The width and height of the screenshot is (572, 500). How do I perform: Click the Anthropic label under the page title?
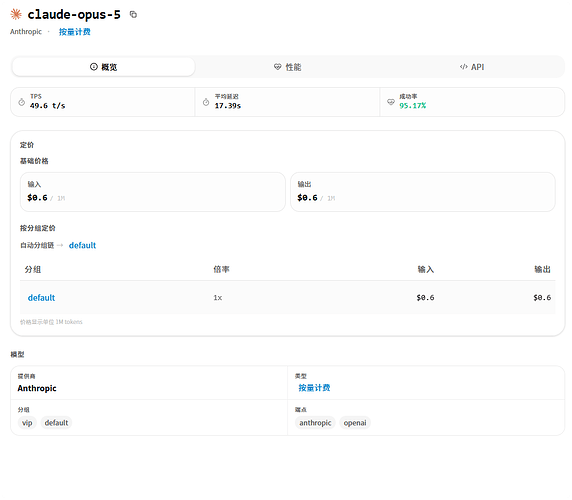pos(26,32)
